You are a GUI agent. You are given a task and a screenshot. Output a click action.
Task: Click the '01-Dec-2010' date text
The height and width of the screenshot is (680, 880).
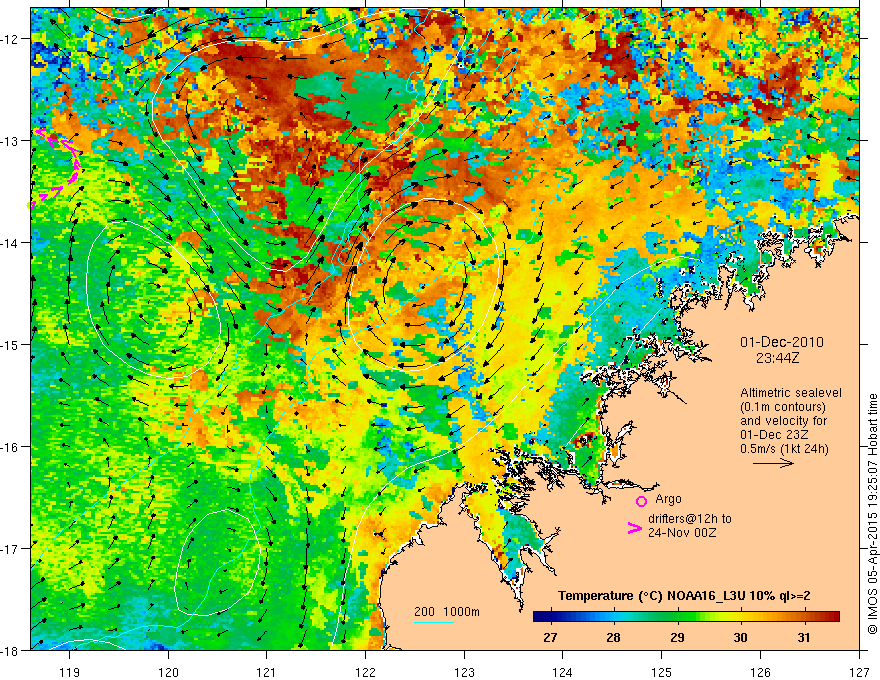[x=782, y=342]
